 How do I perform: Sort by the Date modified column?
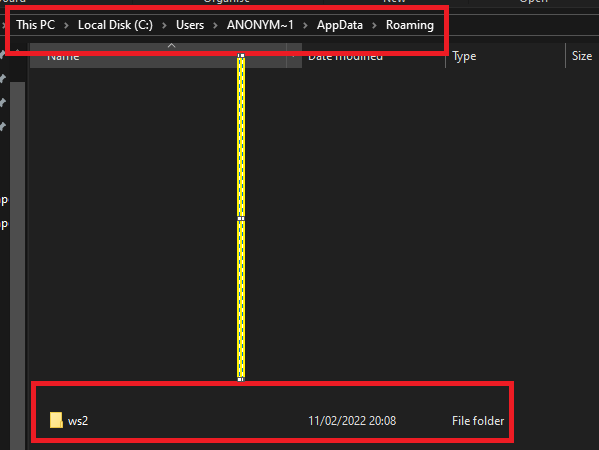coord(373,56)
